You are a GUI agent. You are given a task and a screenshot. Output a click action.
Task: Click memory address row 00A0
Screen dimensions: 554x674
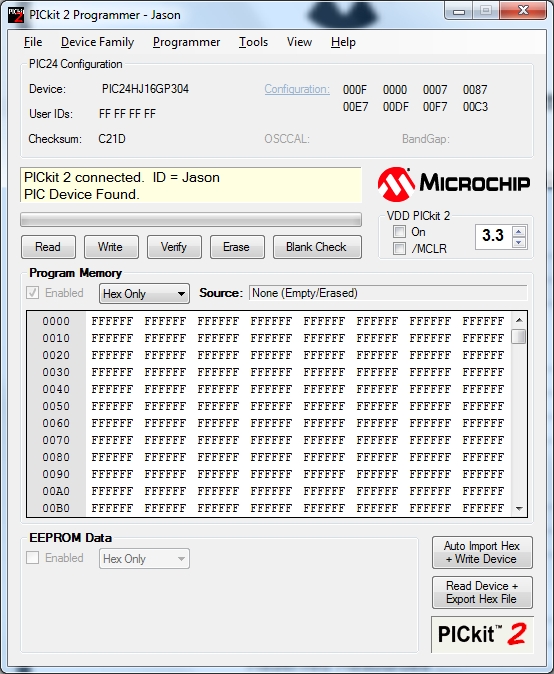(56, 491)
